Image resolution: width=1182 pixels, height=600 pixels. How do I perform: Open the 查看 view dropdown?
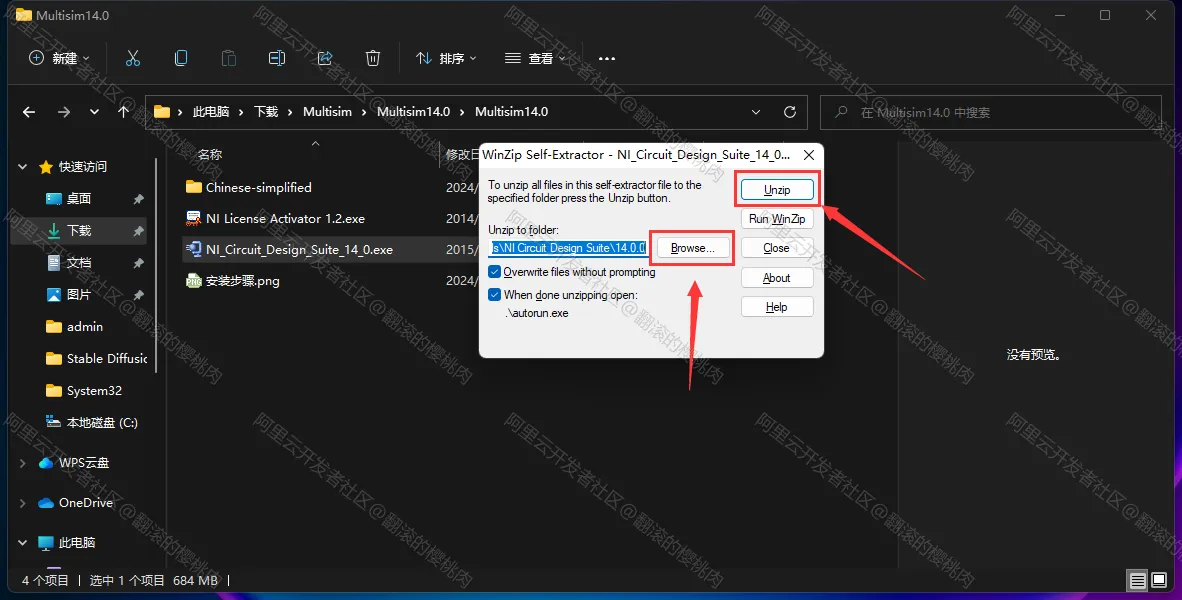coord(535,58)
